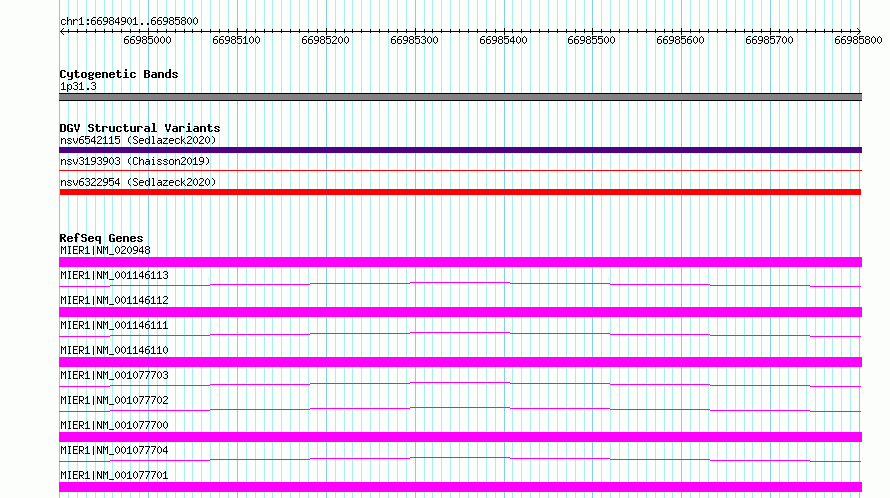Click ruler position 66985400
This screenshot has height=498, width=890.
tap(503, 40)
